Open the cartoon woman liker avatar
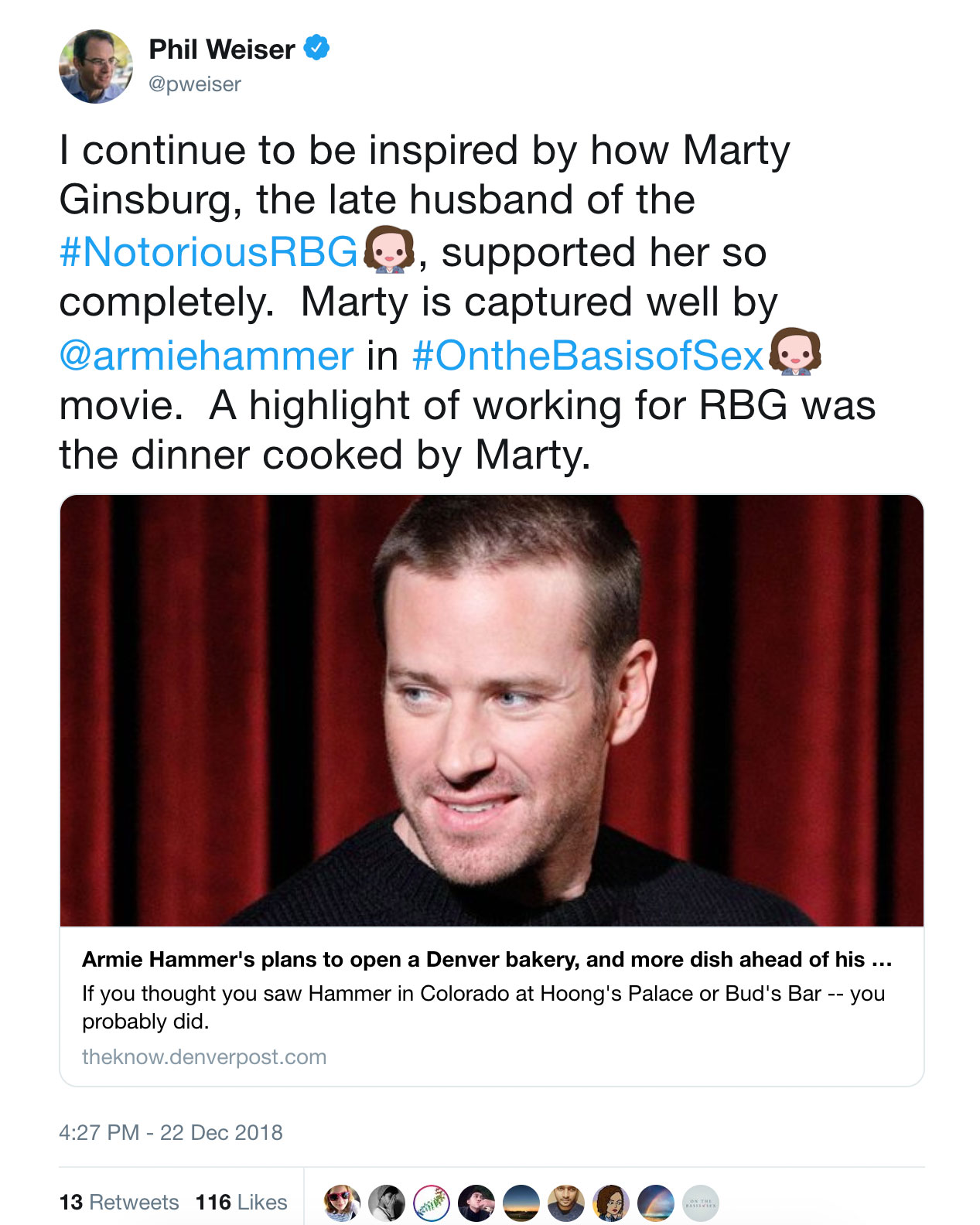 pos(611,1203)
